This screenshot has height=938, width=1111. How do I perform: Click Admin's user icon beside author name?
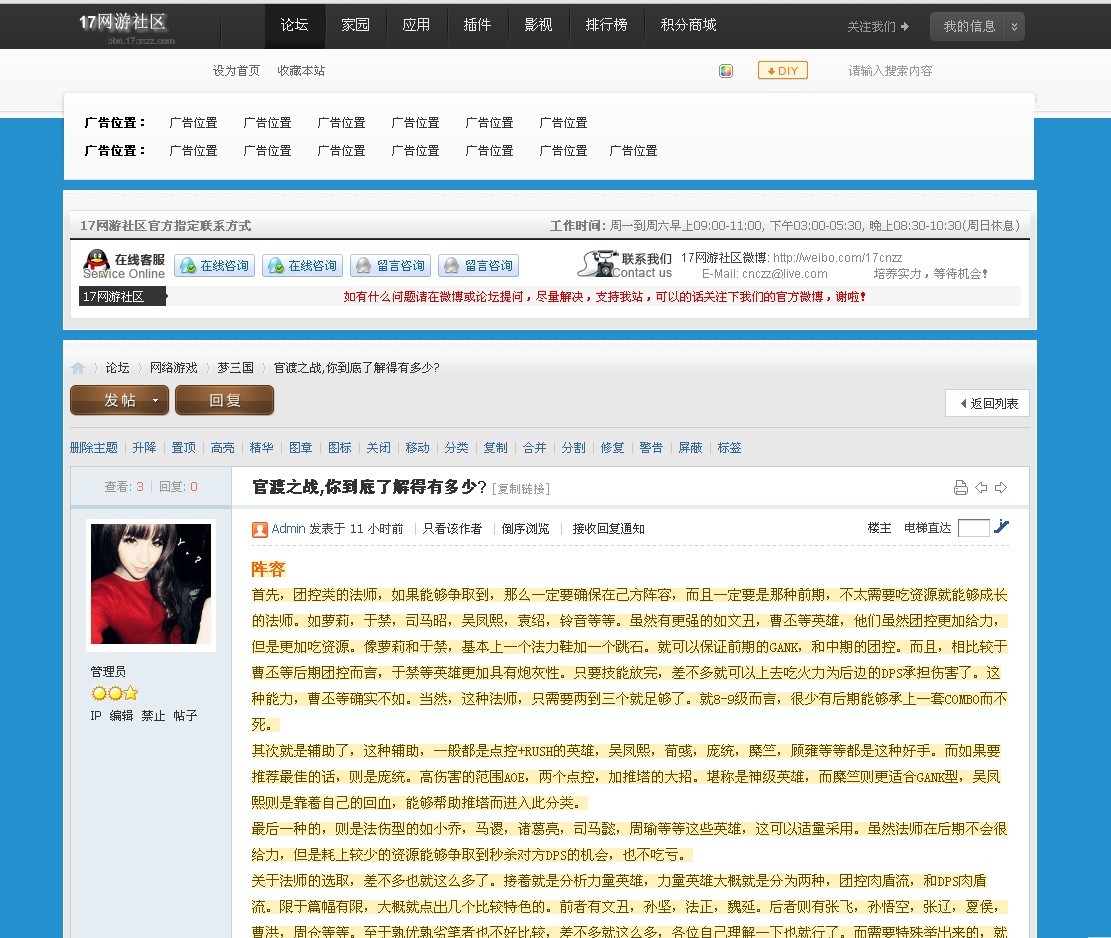point(259,529)
